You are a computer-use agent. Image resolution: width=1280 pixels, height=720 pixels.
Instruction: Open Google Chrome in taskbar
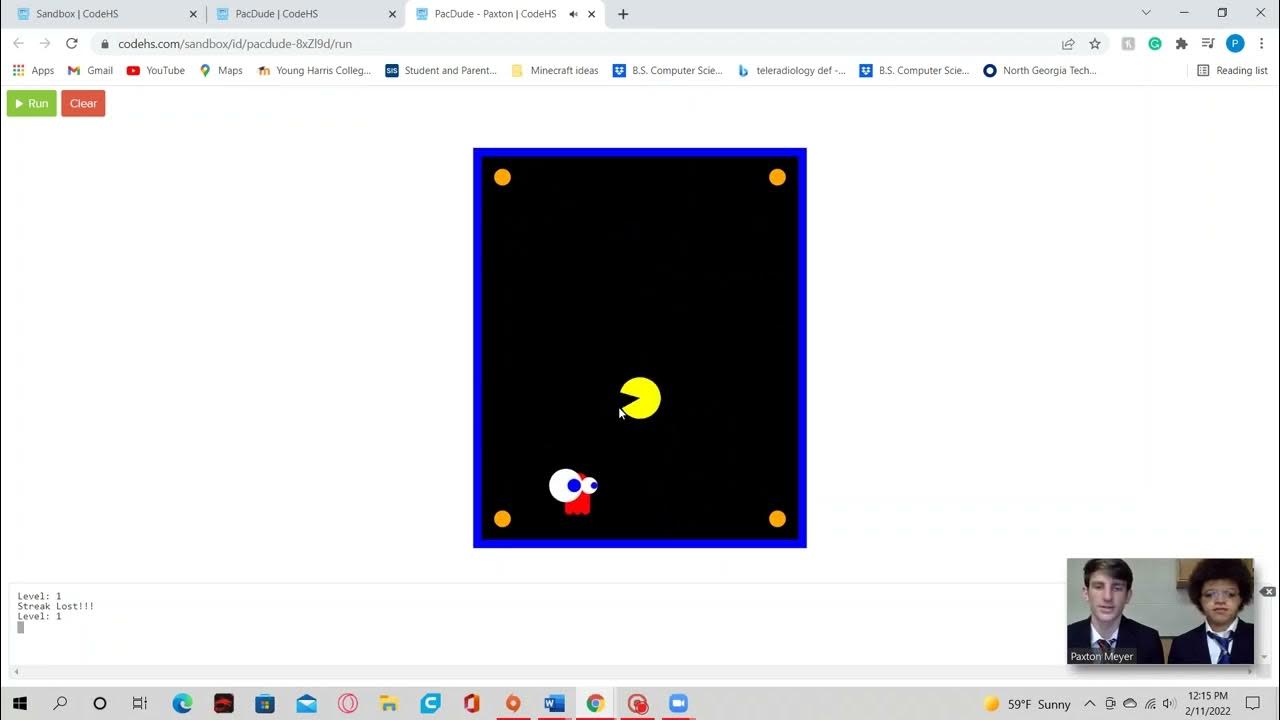(595, 703)
